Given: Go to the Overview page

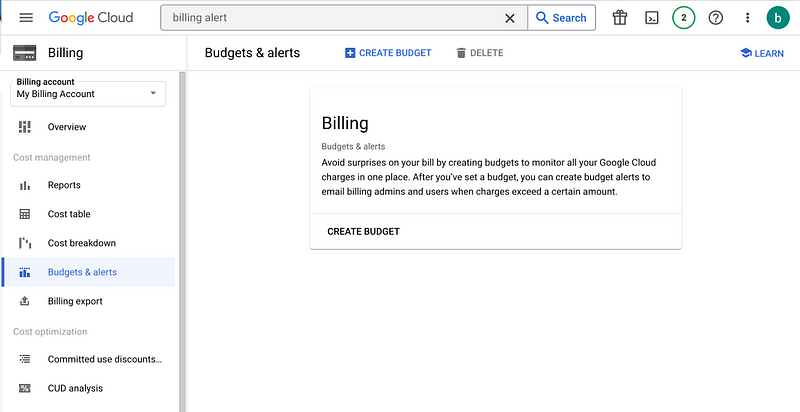Looking at the screenshot, I should coord(67,127).
